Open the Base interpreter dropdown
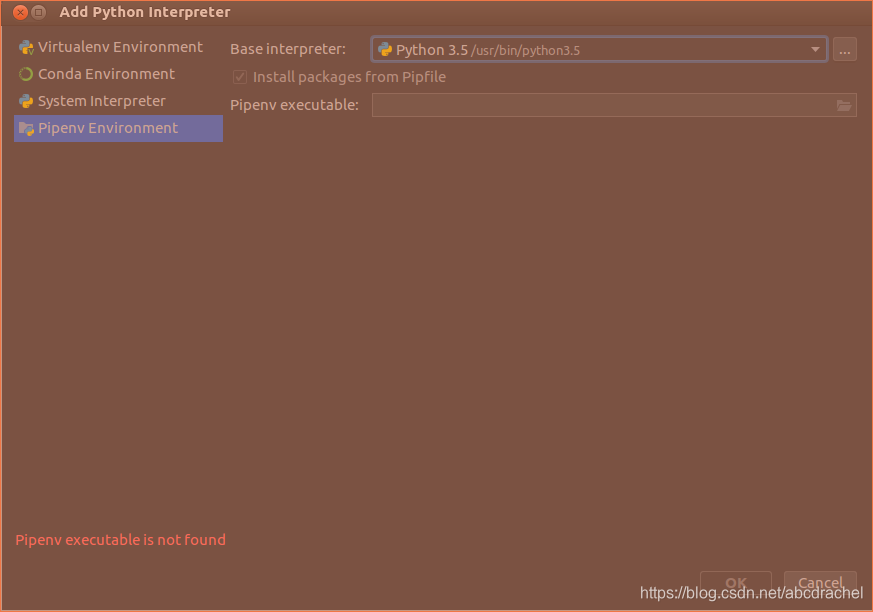The height and width of the screenshot is (612, 873). (814, 48)
